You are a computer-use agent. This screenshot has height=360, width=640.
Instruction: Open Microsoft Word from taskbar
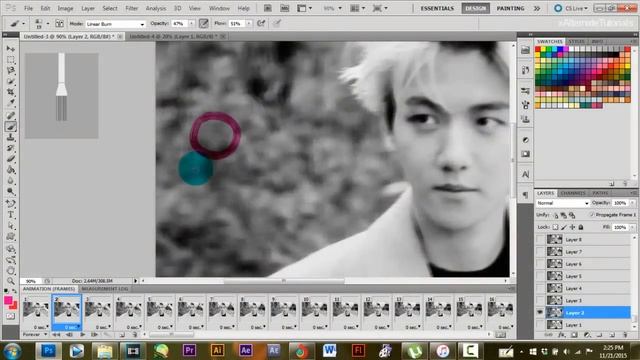pyautogui.click(x=329, y=351)
